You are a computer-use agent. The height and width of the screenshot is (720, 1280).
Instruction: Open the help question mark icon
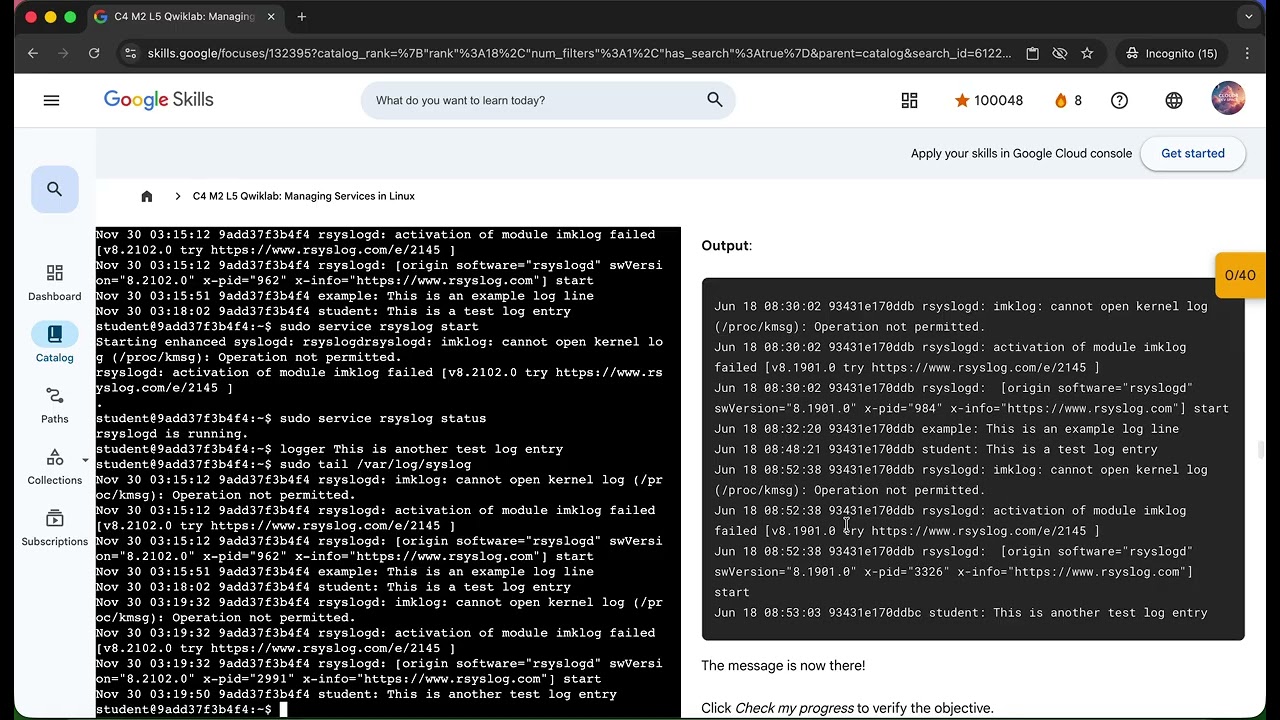[1119, 100]
